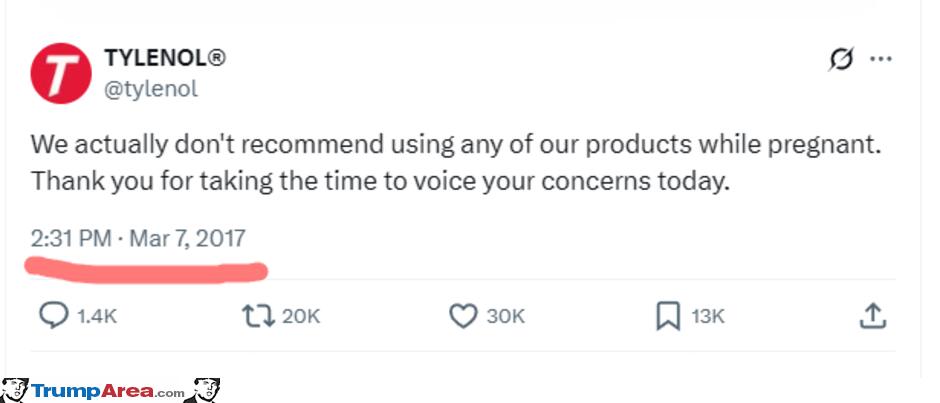Image resolution: width=940 pixels, height=403 pixels.
Task: Click the Tylenol profile avatar
Action: click(x=63, y=74)
